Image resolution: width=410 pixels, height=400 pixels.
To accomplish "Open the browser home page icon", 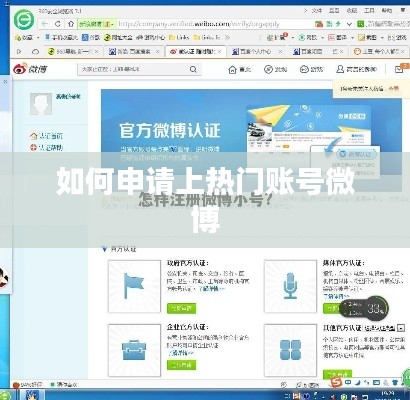I will coord(71,24).
